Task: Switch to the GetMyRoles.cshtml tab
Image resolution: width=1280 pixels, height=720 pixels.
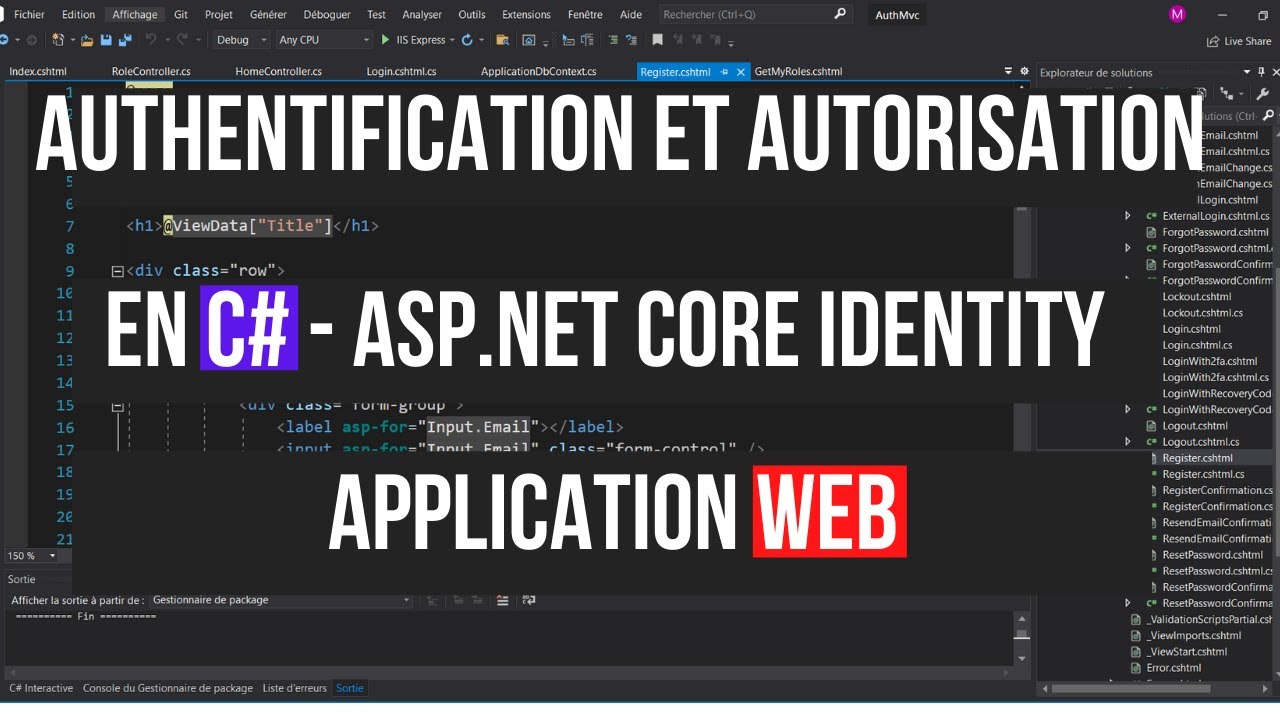Action: pyautogui.click(x=798, y=72)
